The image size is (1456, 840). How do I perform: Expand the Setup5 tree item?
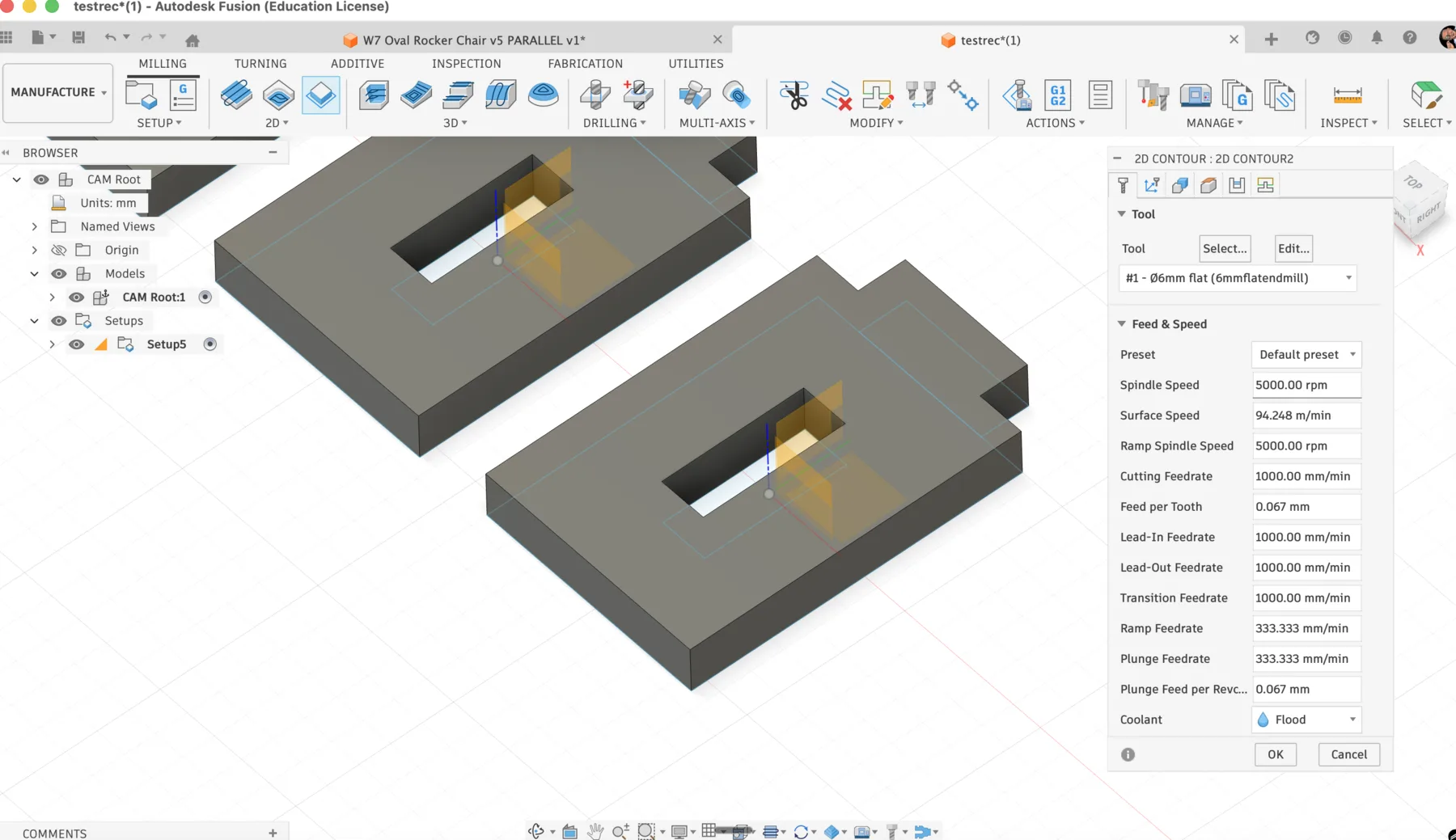coord(53,344)
